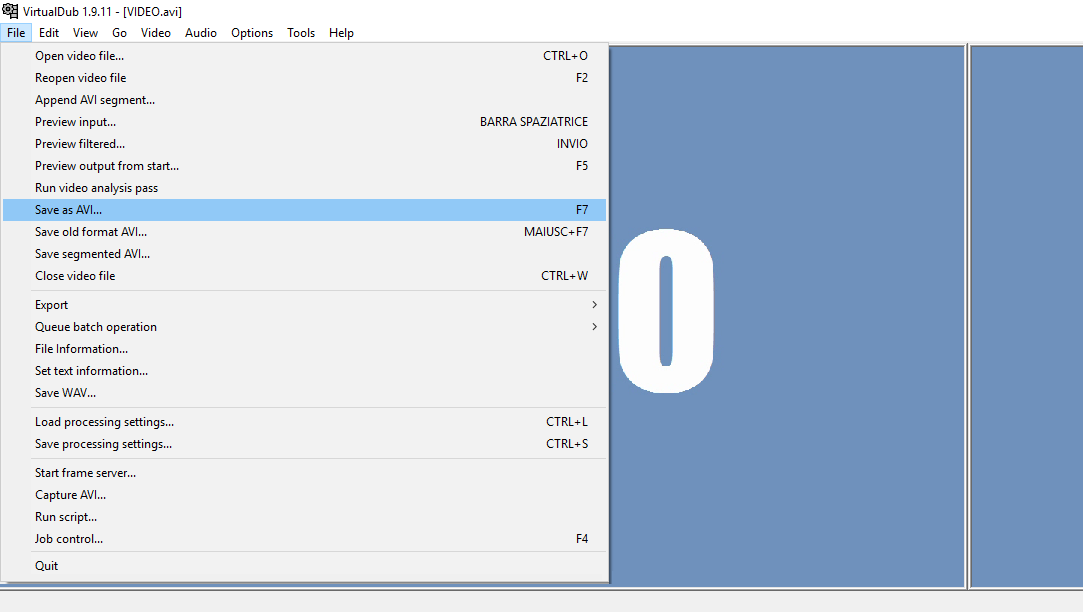This screenshot has height=612, width=1083.
Task: Open the Tools menu
Action: (301, 32)
